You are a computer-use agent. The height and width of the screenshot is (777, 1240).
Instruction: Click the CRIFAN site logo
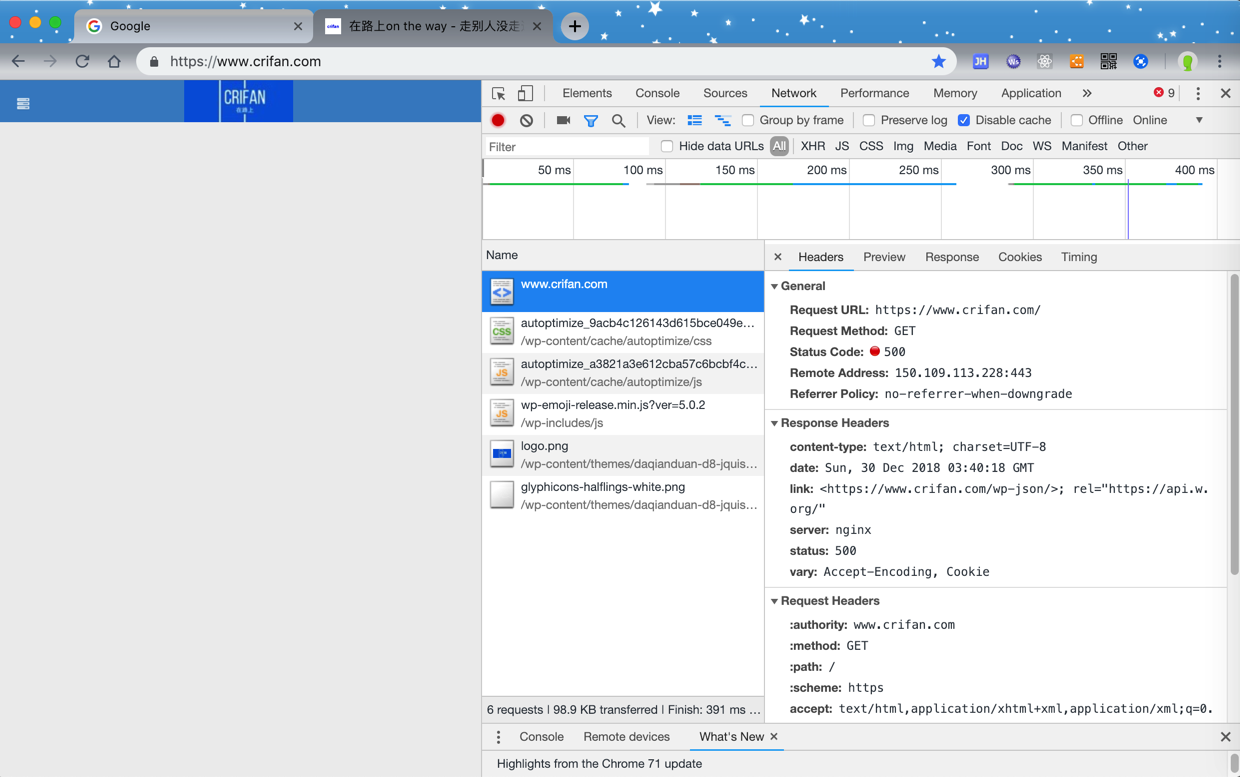(x=239, y=101)
